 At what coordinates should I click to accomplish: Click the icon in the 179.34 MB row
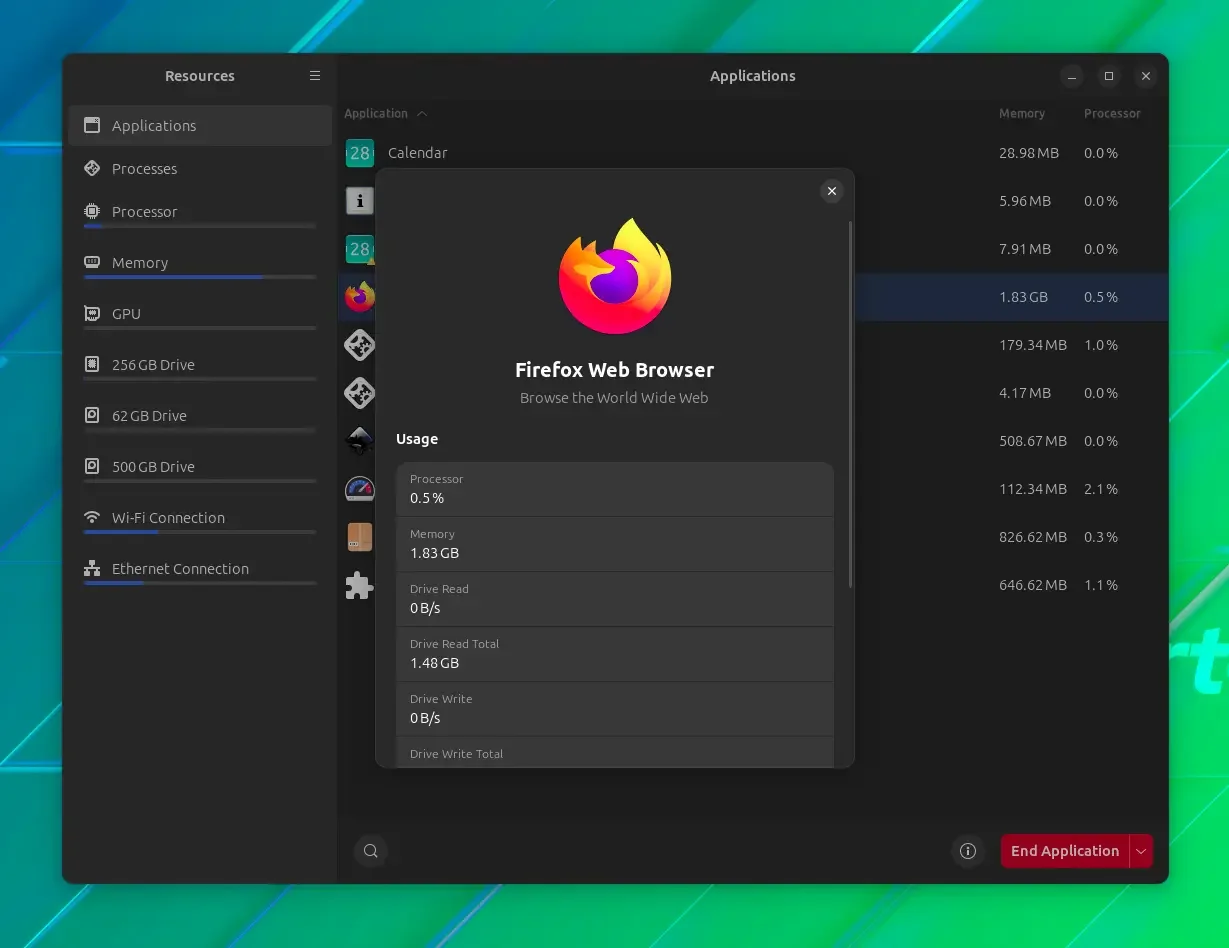[x=359, y=345]
